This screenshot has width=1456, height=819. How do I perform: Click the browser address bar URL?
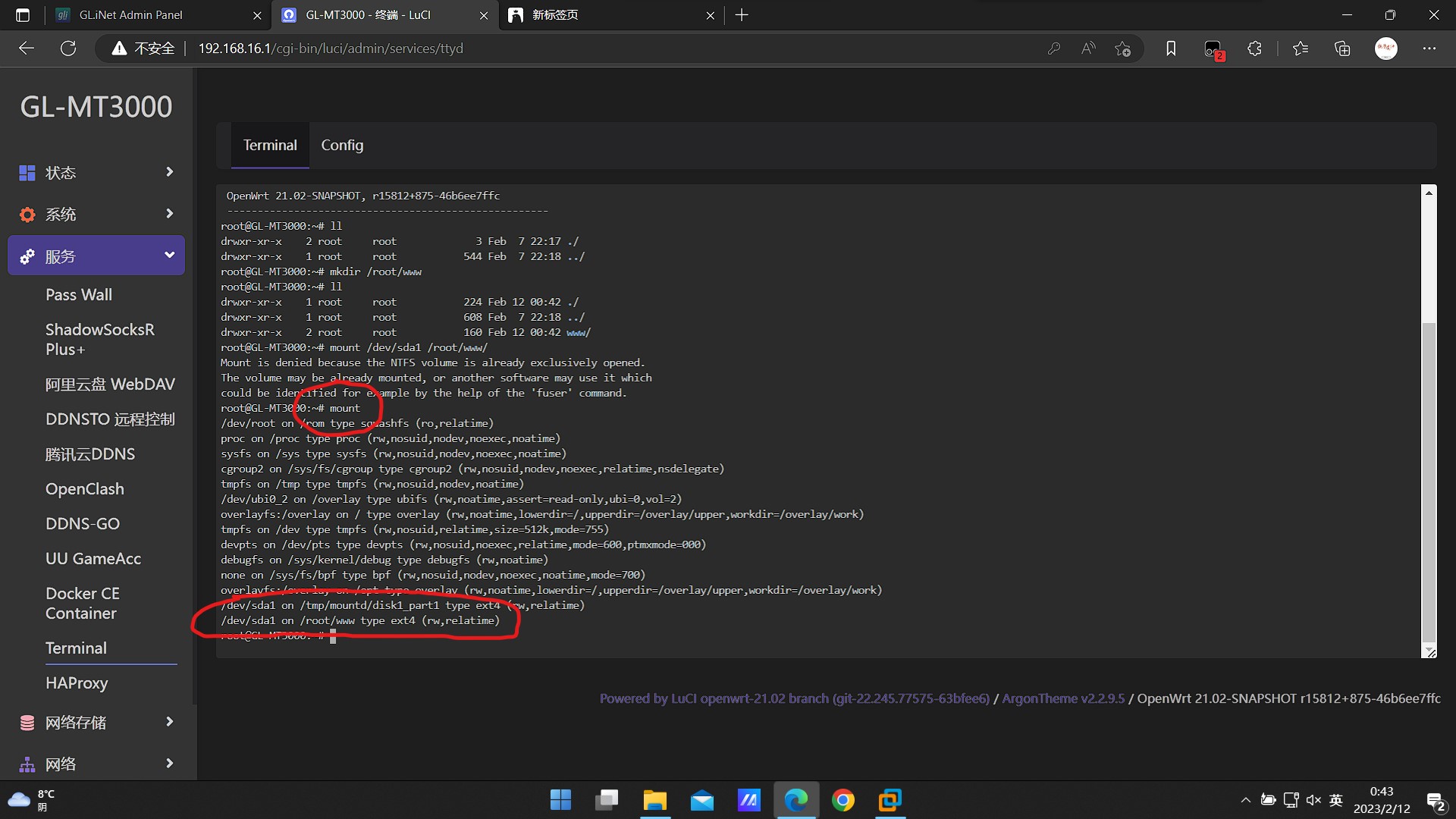pos(331,49)
